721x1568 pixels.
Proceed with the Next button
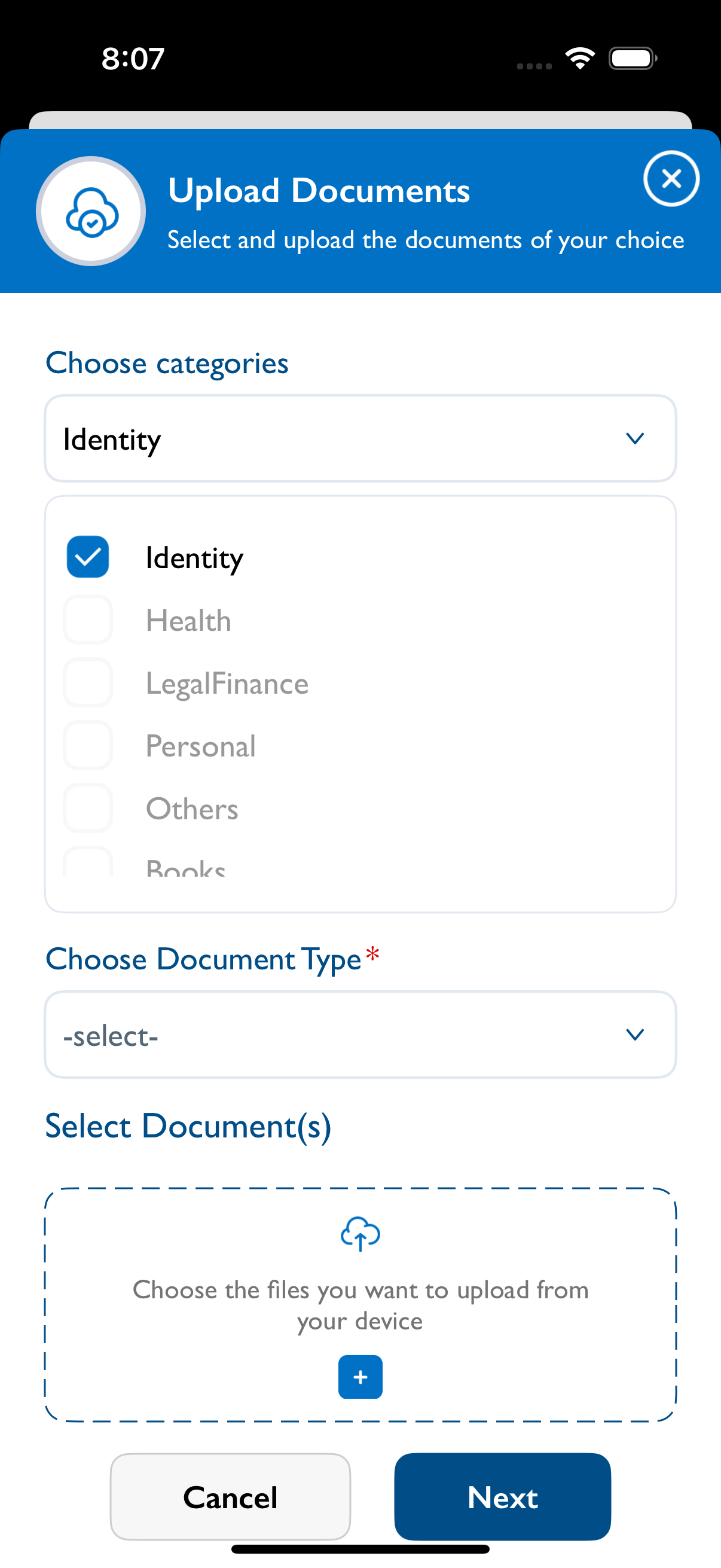pyautogui.click(x=503, y=1497)
